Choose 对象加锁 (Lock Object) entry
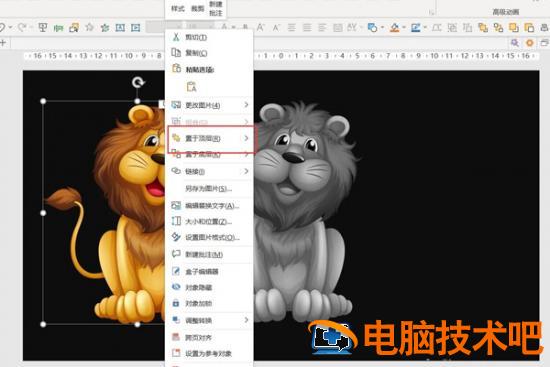 [x=209, y=303]
